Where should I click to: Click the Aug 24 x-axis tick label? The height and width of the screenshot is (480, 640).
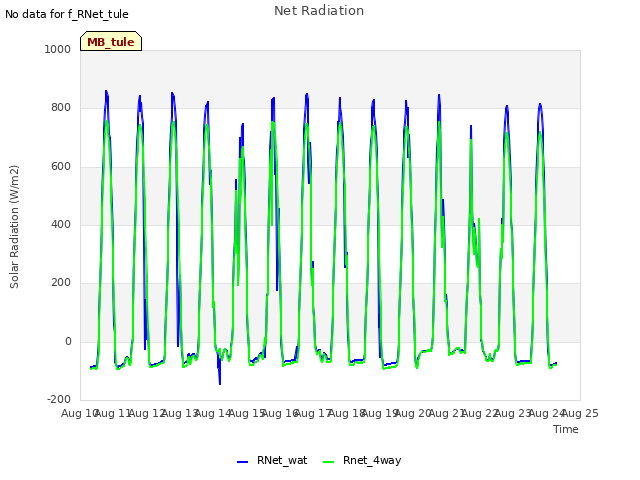tap(547, 413)
